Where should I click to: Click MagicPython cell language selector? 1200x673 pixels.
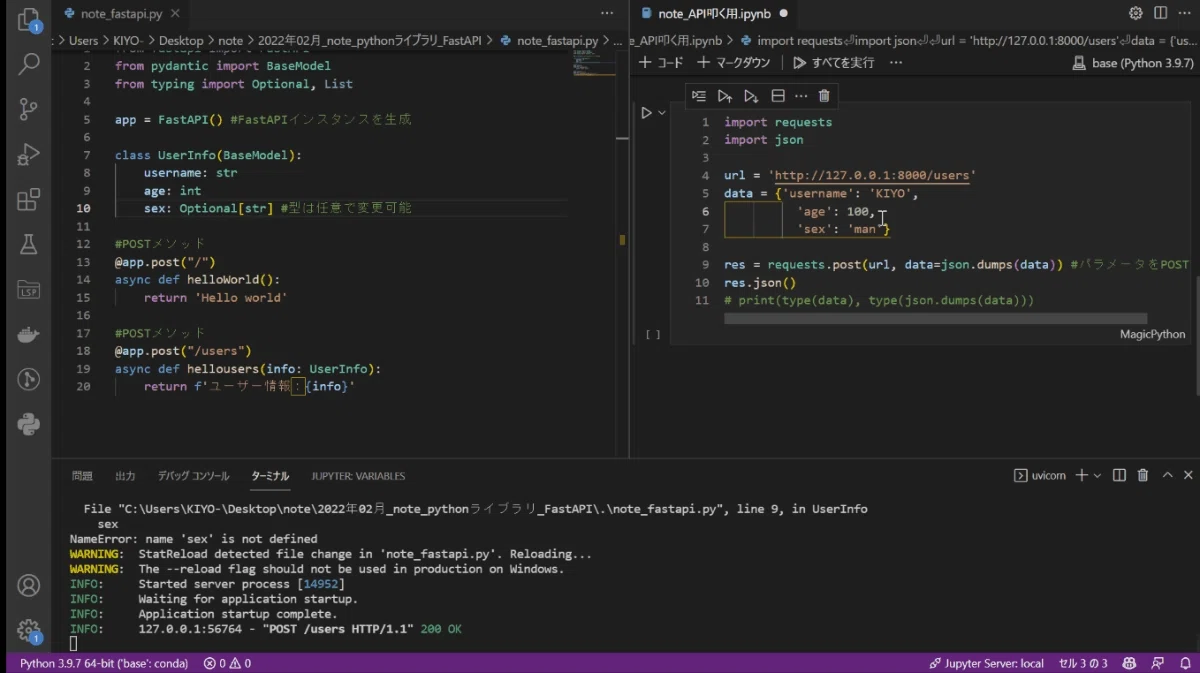tap(1152, 335)
